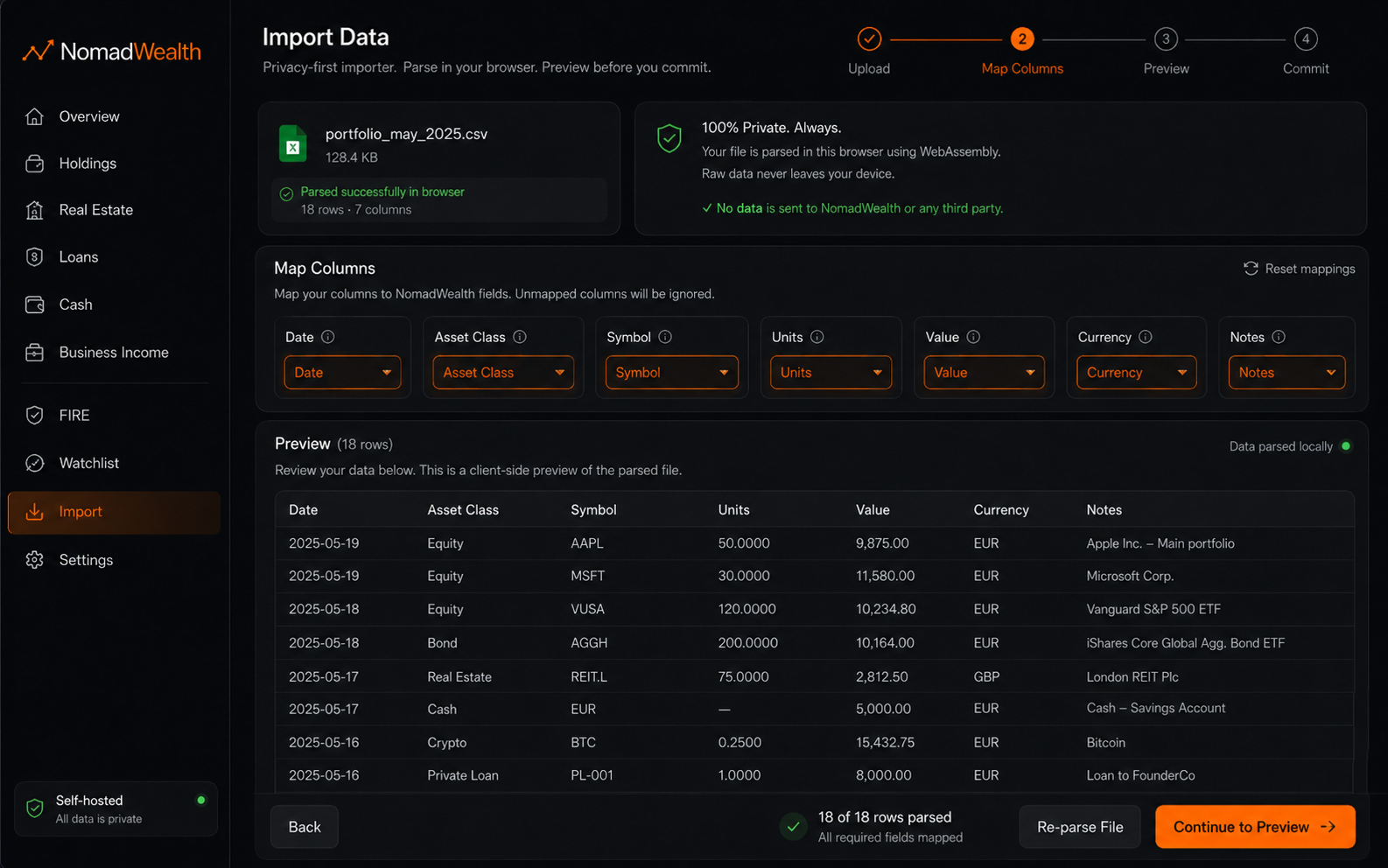This screenshot has width=1388, height=868.
Task: Open the Date column mapping dropdown
Action: pos(342,373)
